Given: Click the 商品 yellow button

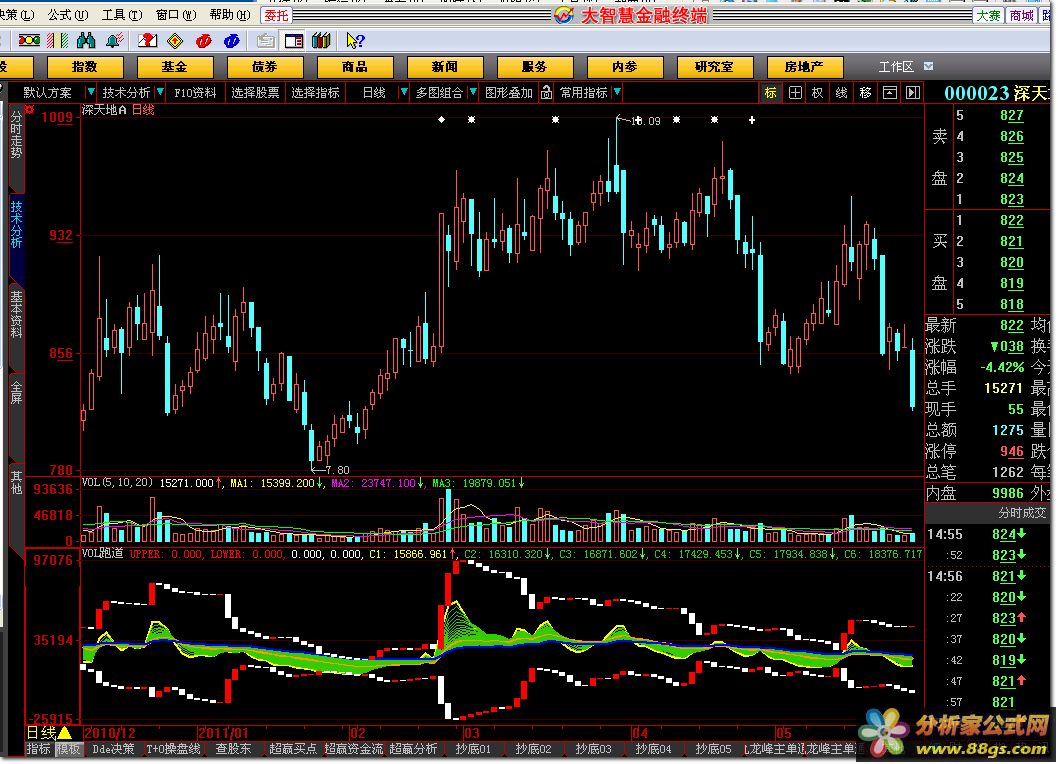Looking at the screenshot, I should [354, 67].
